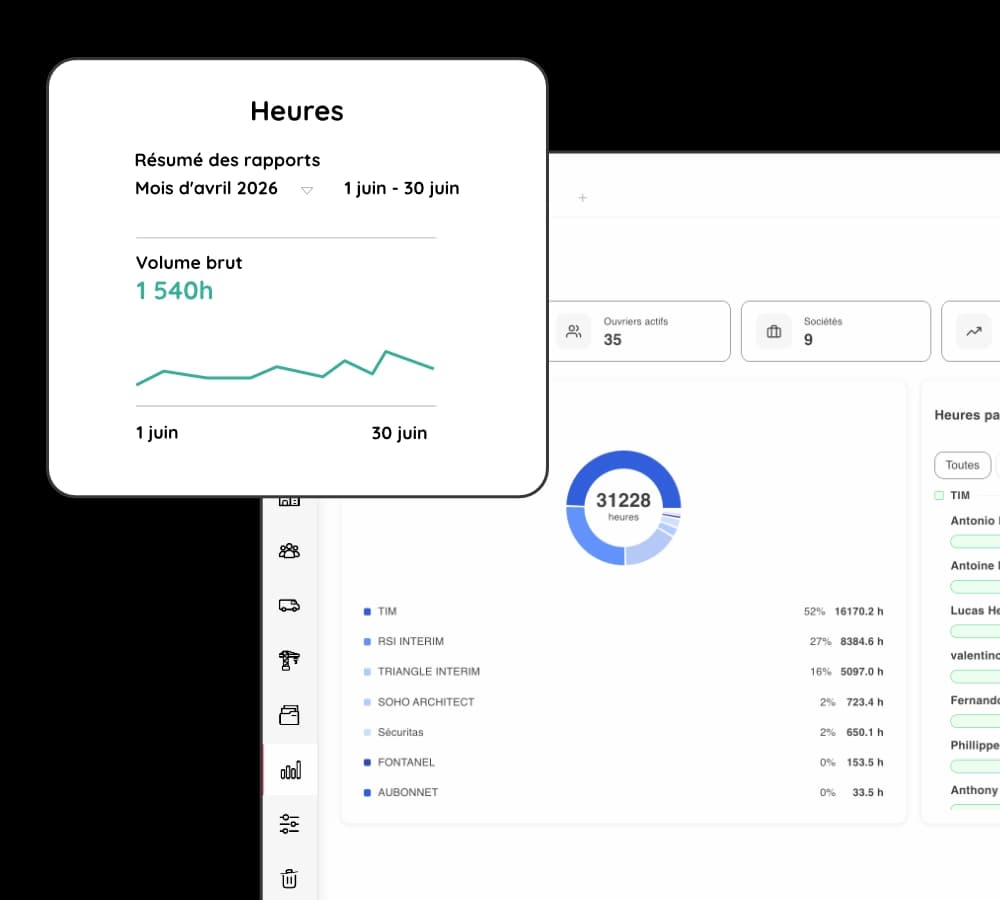This screenshot has width=1000, height=900.
Task: Expand the Mois d'avril 2026 dropdown arrow
Action: [307, 190]
